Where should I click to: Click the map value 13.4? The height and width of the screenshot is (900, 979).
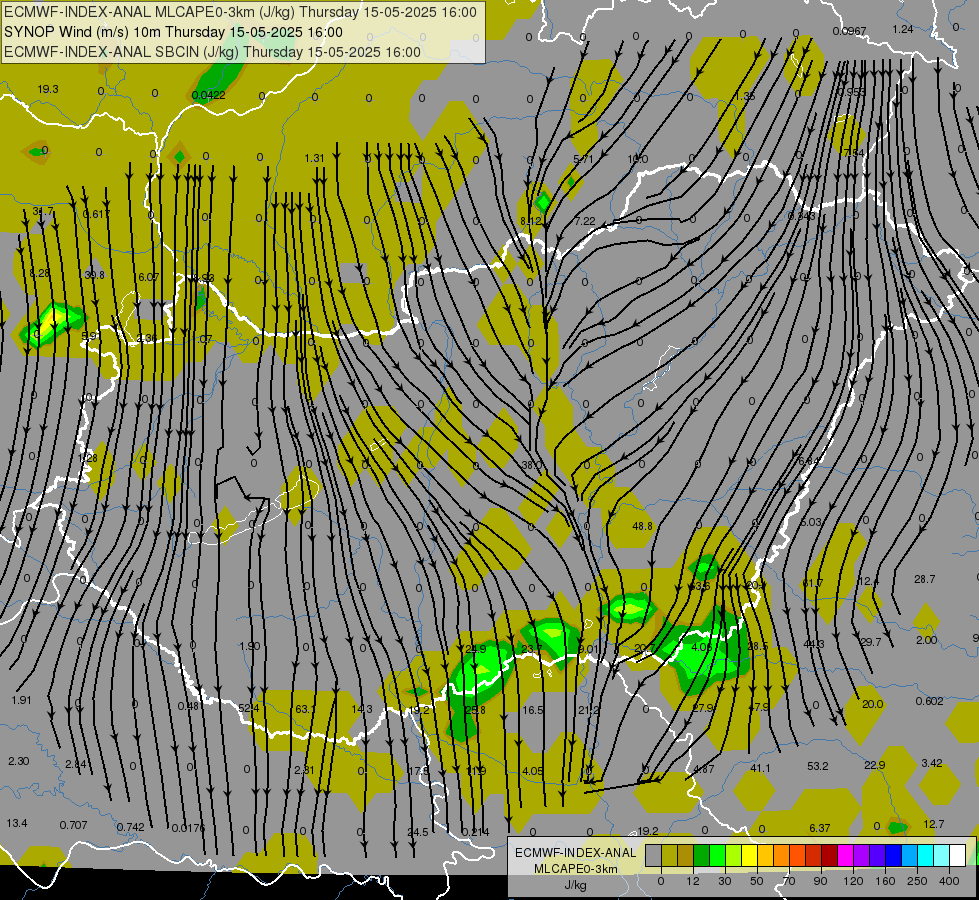tap(17, 823)
